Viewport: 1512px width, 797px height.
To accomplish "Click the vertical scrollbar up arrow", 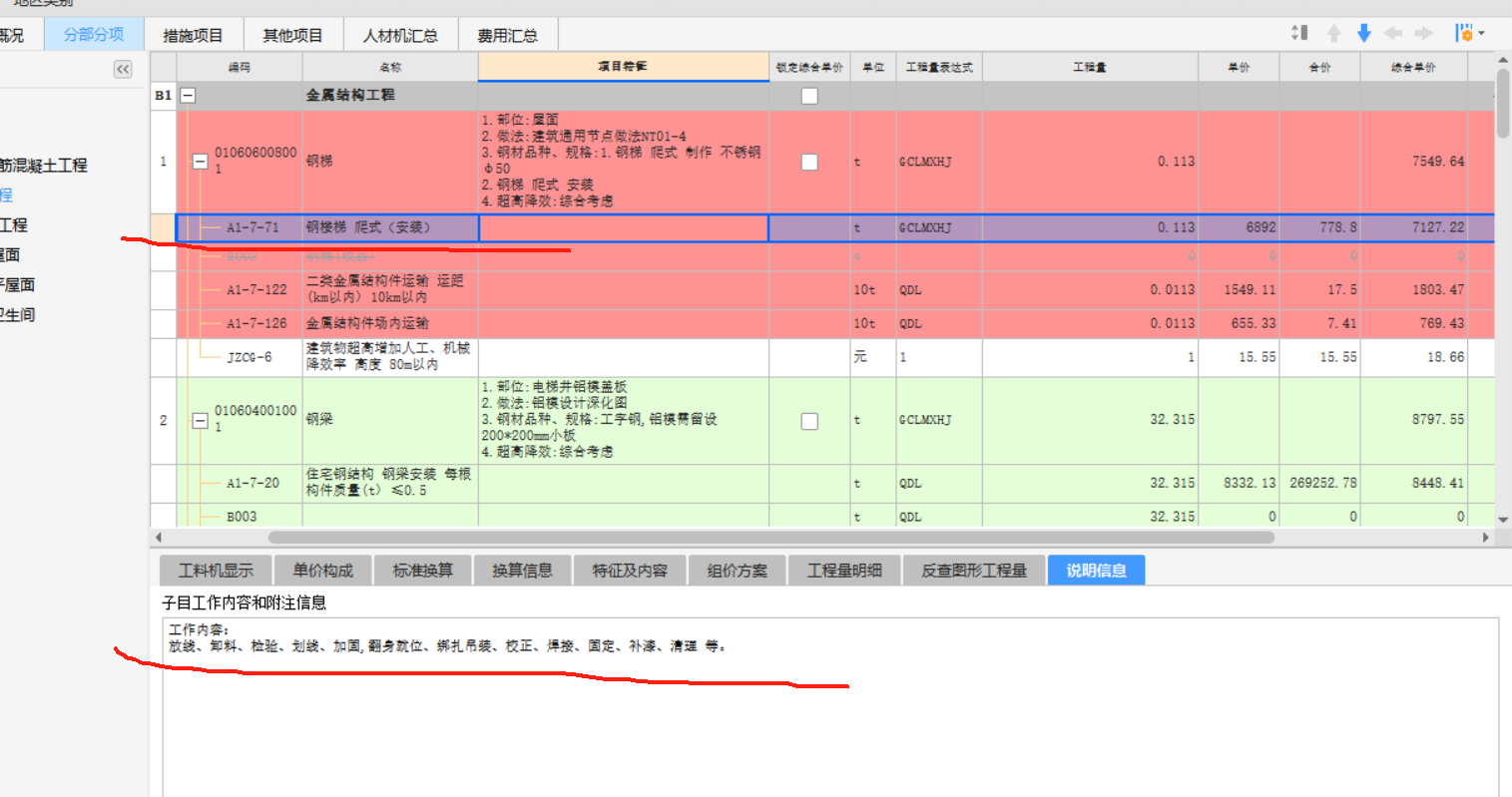I will coord(1503,61).
